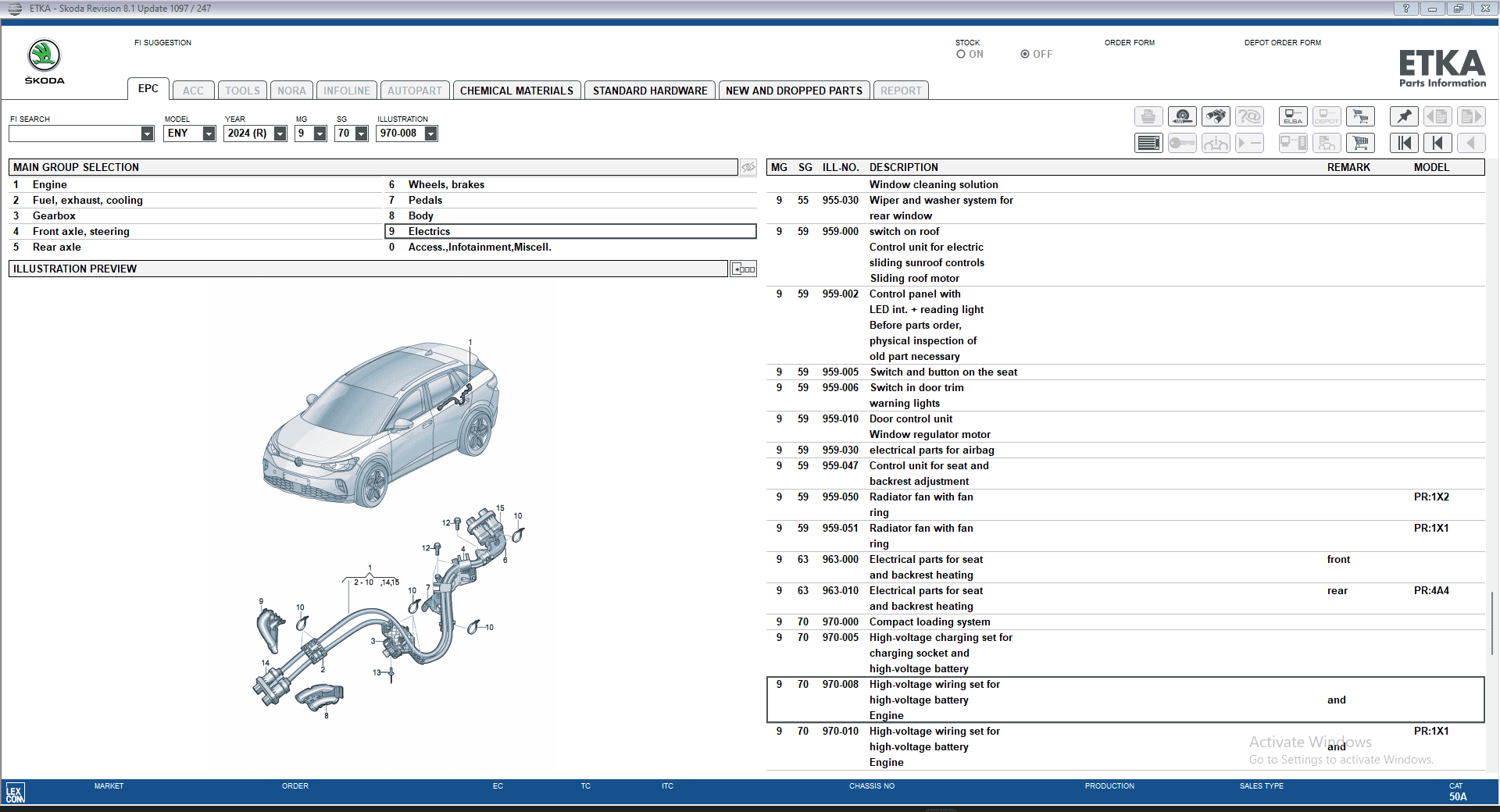
Task: Switch to the CHEMICAL MATERIALS tab
Action: 516,91
